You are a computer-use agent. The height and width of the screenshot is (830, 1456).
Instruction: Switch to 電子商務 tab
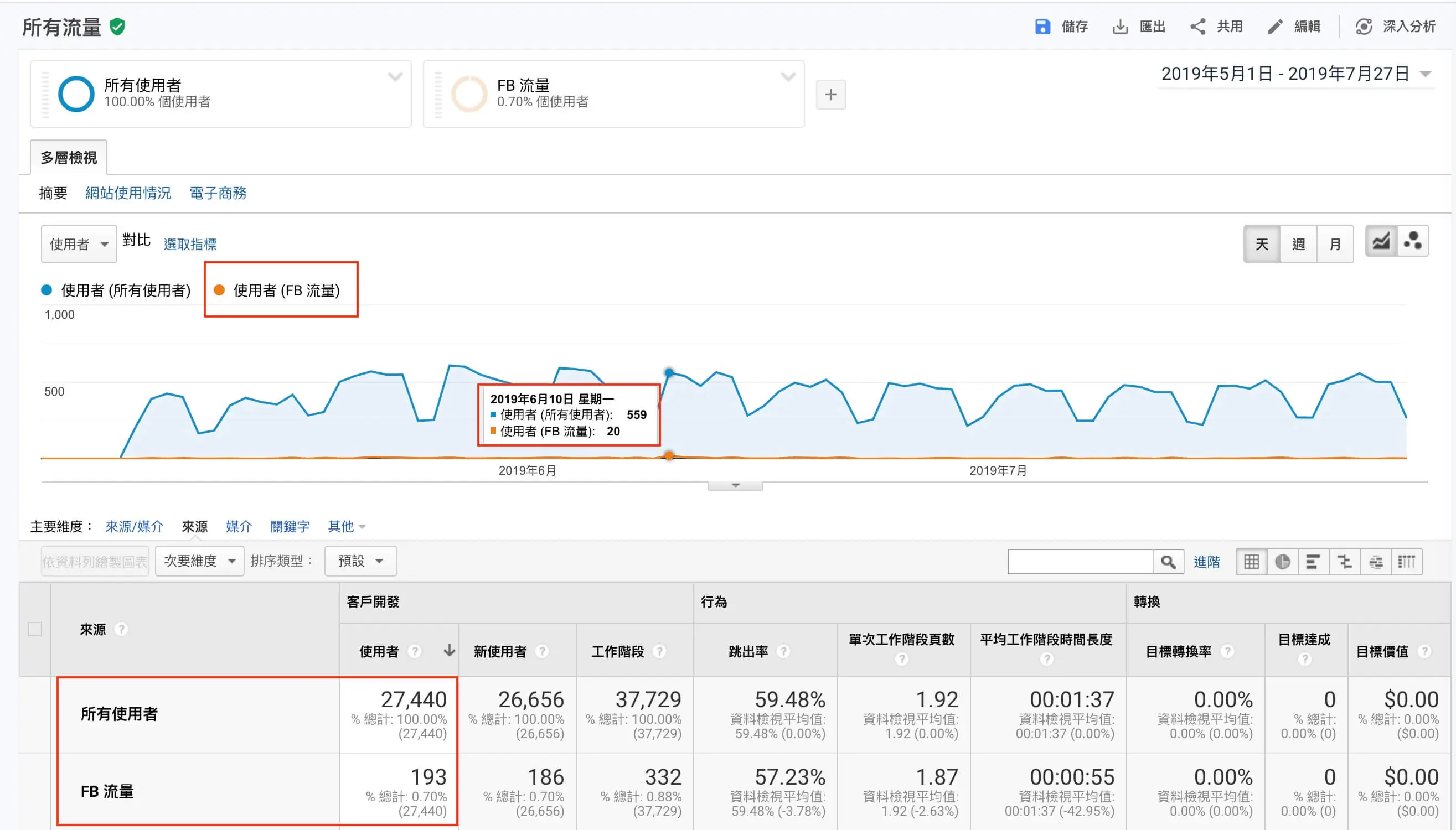tap(218, 193)
